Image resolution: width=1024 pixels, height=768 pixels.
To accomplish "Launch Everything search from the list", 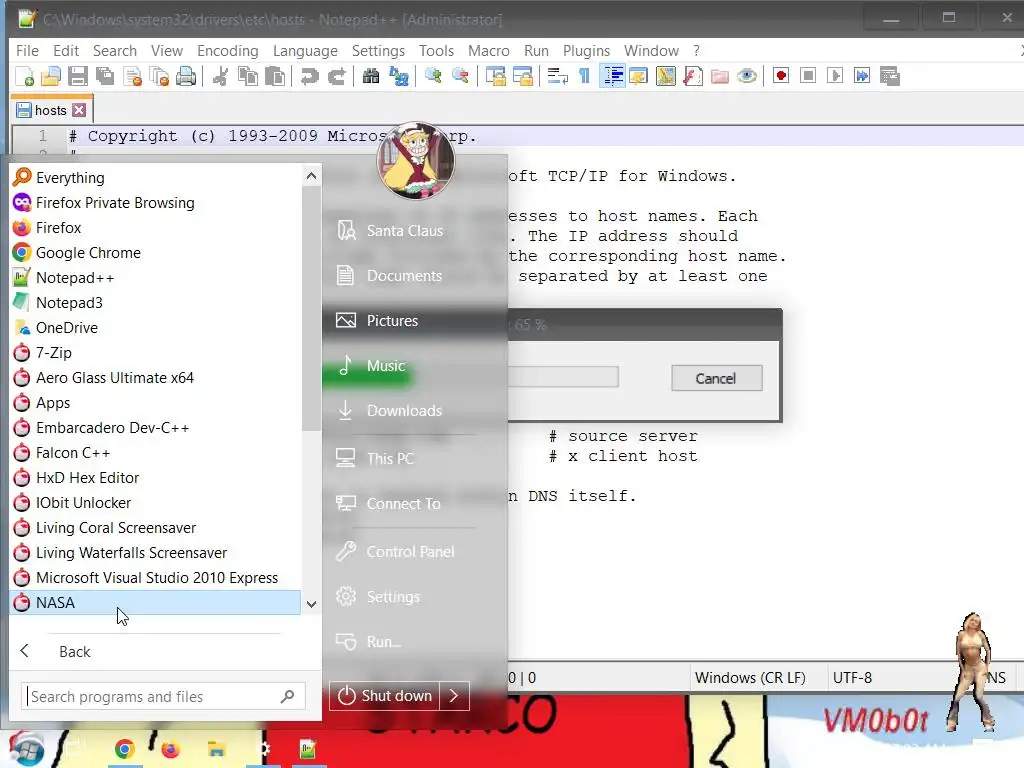I will [x=155, y=178].
